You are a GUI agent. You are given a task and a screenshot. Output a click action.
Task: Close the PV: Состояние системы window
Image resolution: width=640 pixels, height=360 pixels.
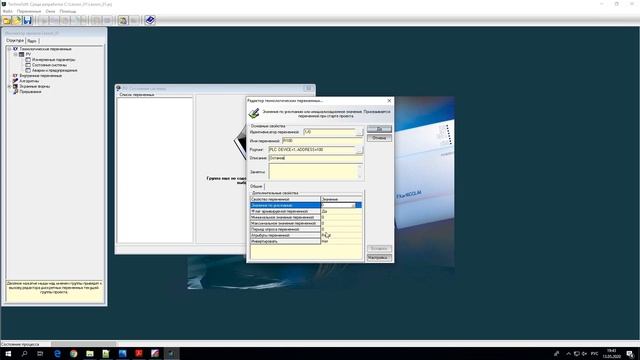tap(309, 88)
